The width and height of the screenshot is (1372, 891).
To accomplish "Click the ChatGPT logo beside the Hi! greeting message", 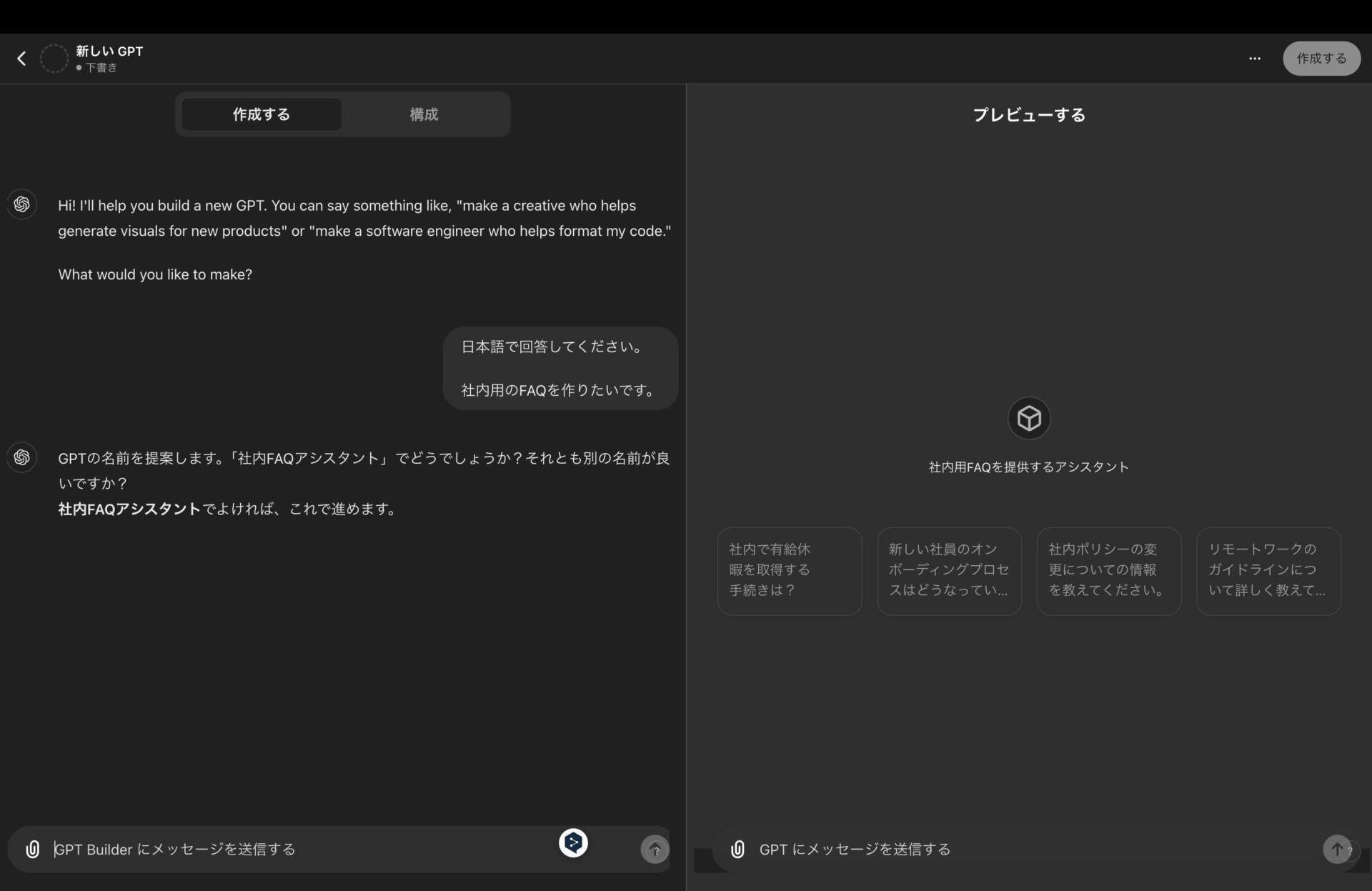I will click(22, 205).
